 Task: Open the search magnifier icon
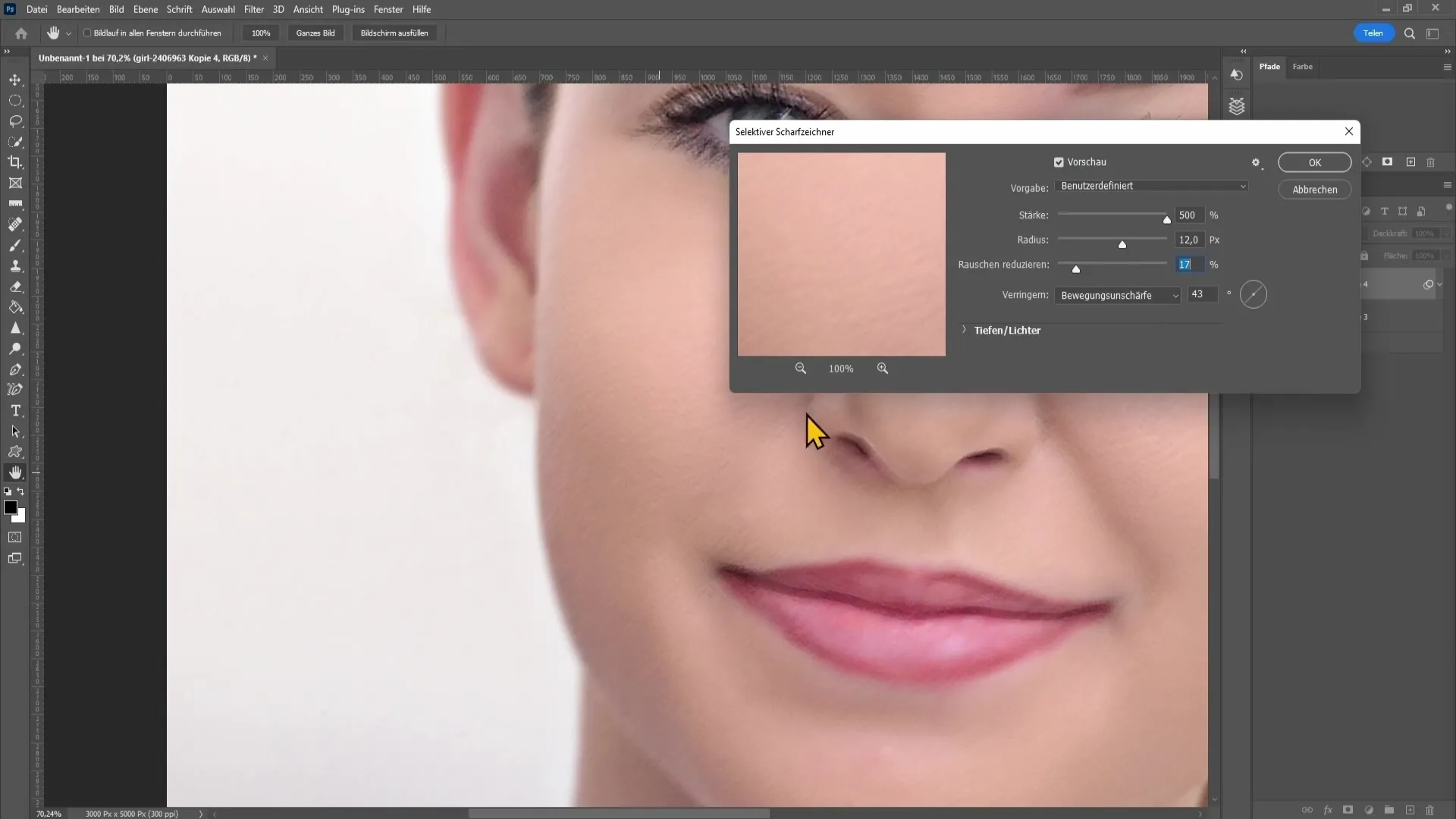(1410, 33)
